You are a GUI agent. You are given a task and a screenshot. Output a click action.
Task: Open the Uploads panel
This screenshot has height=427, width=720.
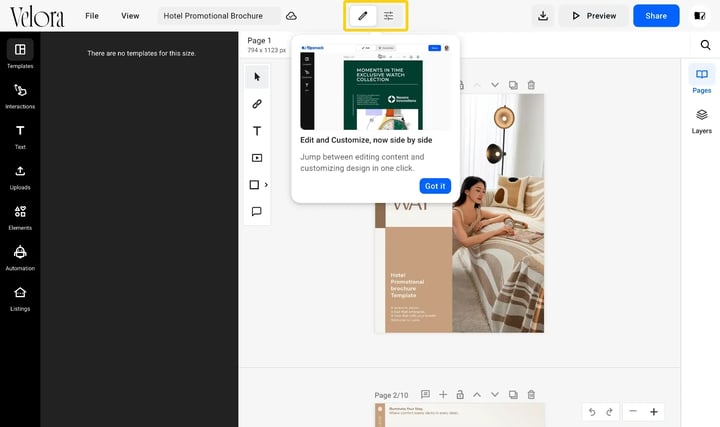[x=20, y=178]
